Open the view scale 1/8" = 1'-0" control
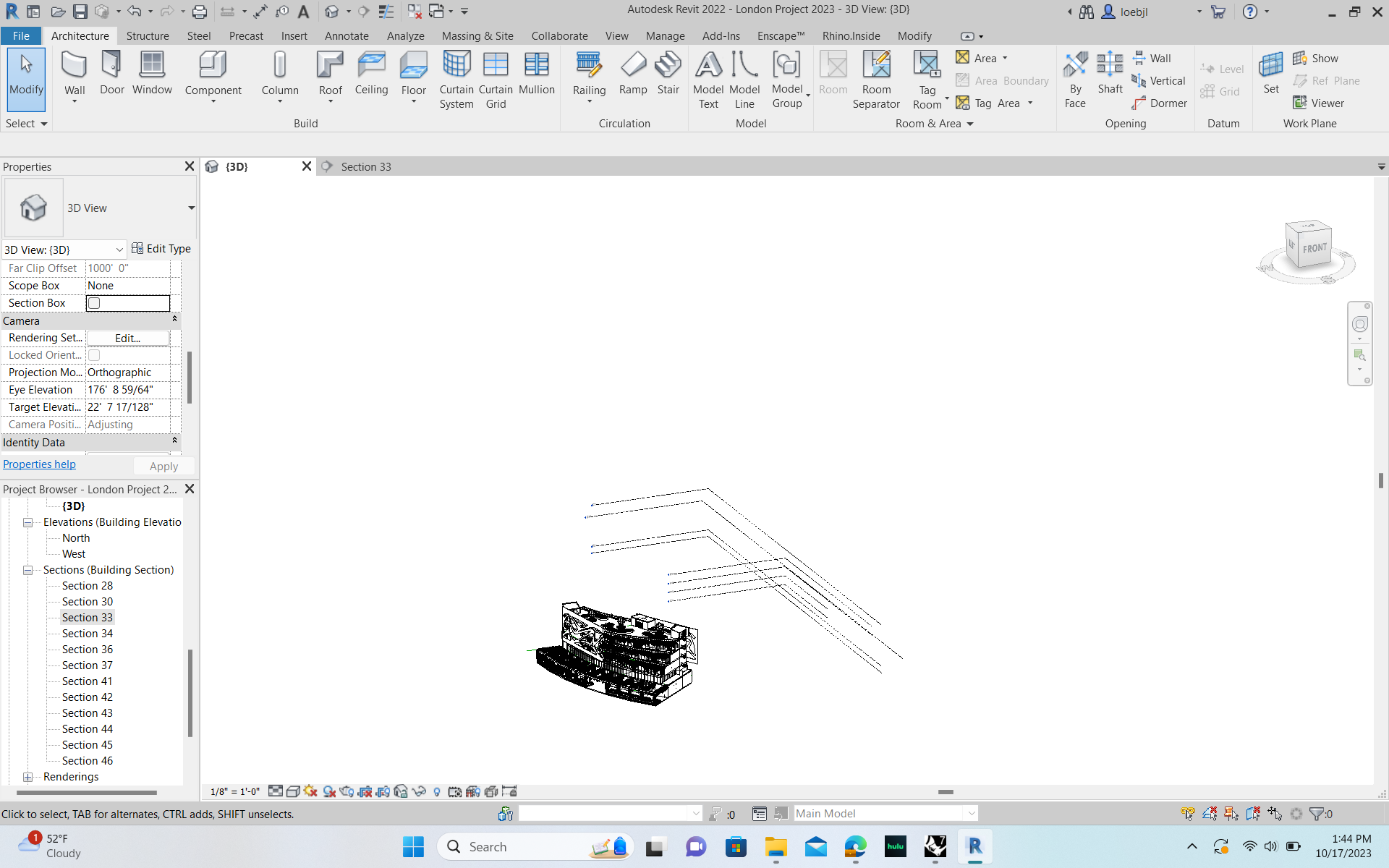The width and height of the screenshot is (1389, 868). (x=234, y=791)
